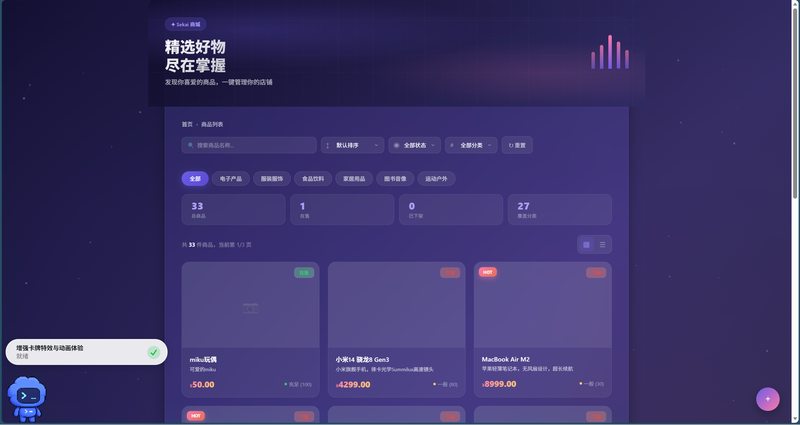The height and width of the screenshot is (425, 800).
Task: Click the 一般 (30) stock label
Action: tap(592, 384)
